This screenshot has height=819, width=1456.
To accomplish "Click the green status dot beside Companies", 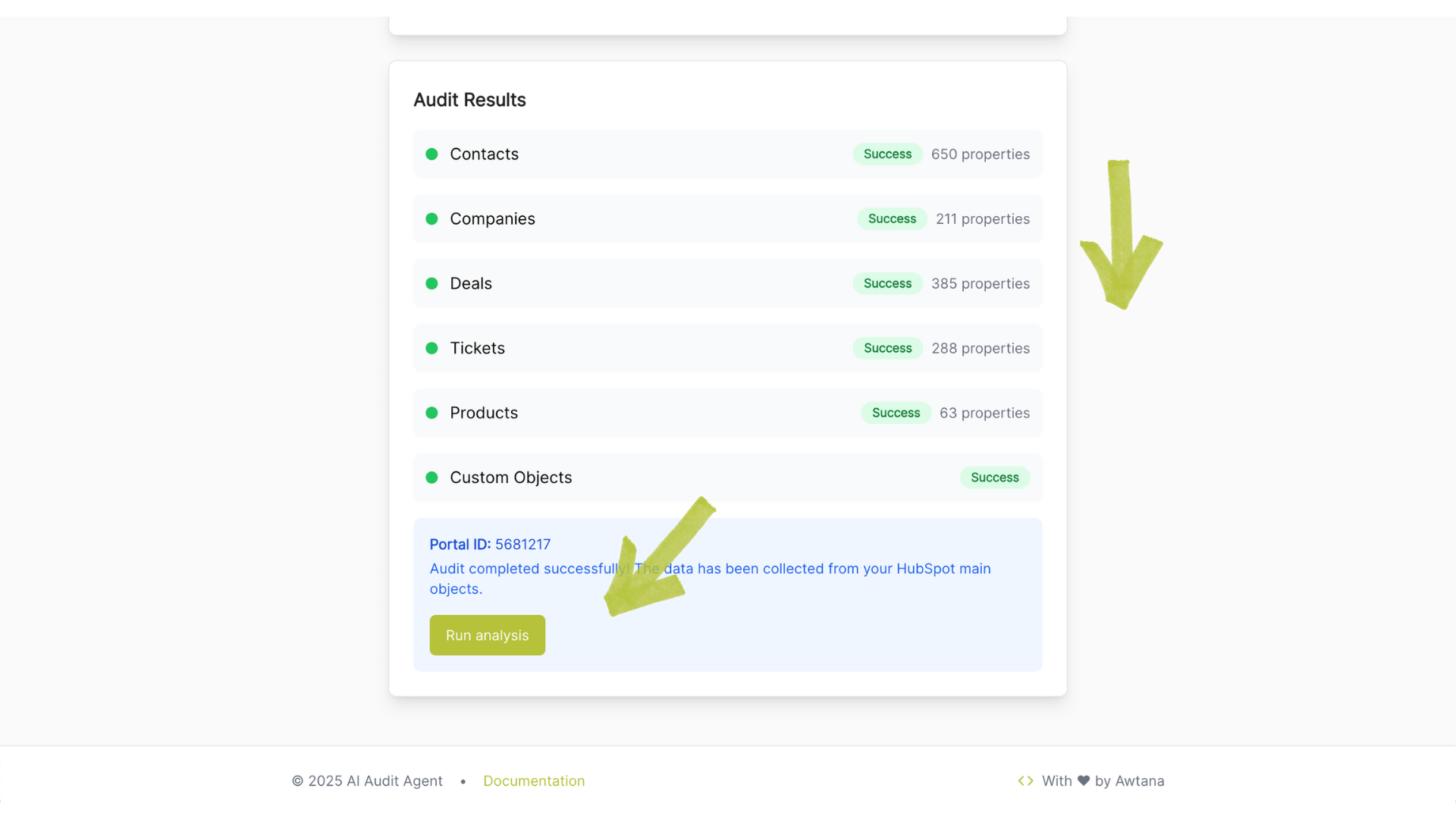I will coord(431,218).
